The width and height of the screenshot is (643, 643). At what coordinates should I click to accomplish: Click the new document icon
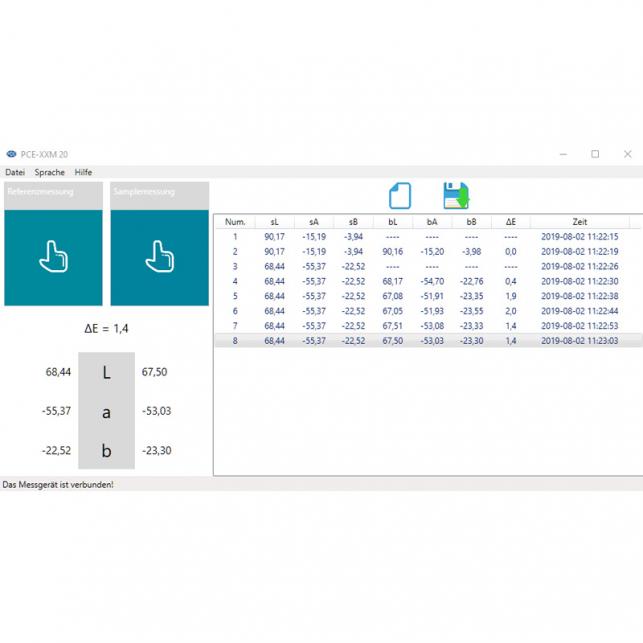[x=400, y=196]
